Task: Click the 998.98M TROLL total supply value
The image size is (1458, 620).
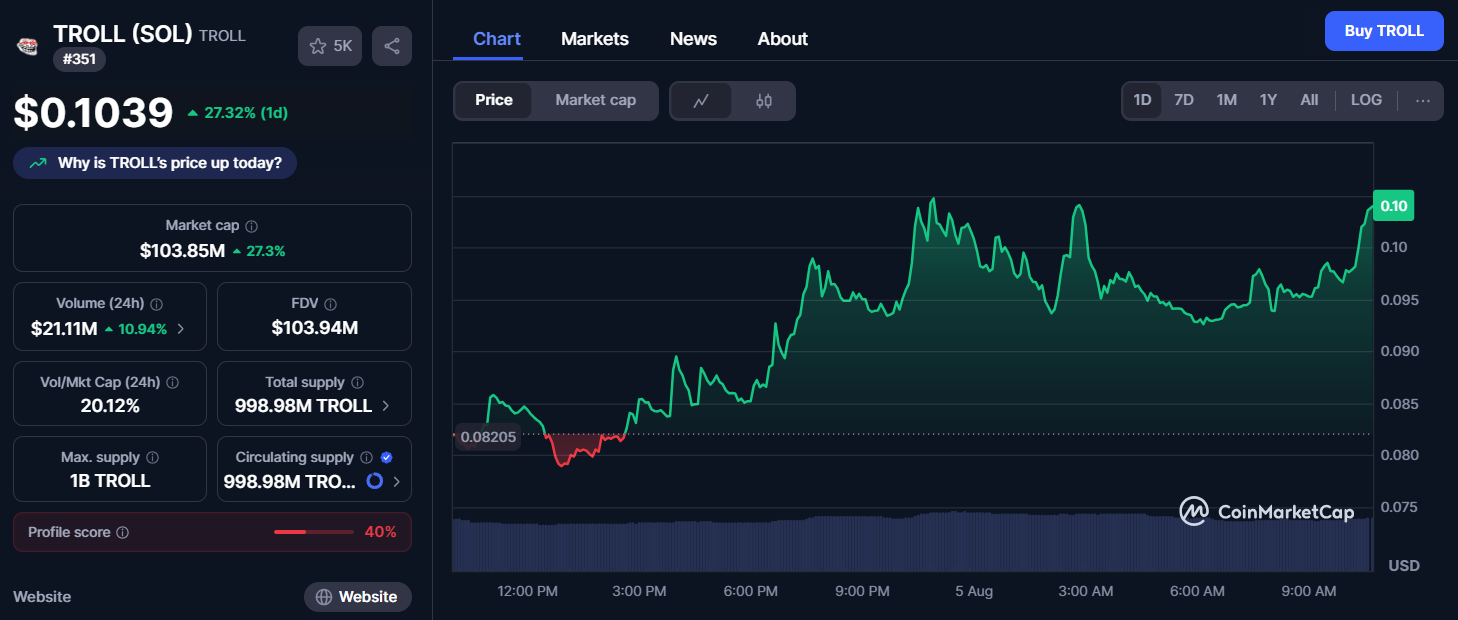Action: click(x=303, y=406)
